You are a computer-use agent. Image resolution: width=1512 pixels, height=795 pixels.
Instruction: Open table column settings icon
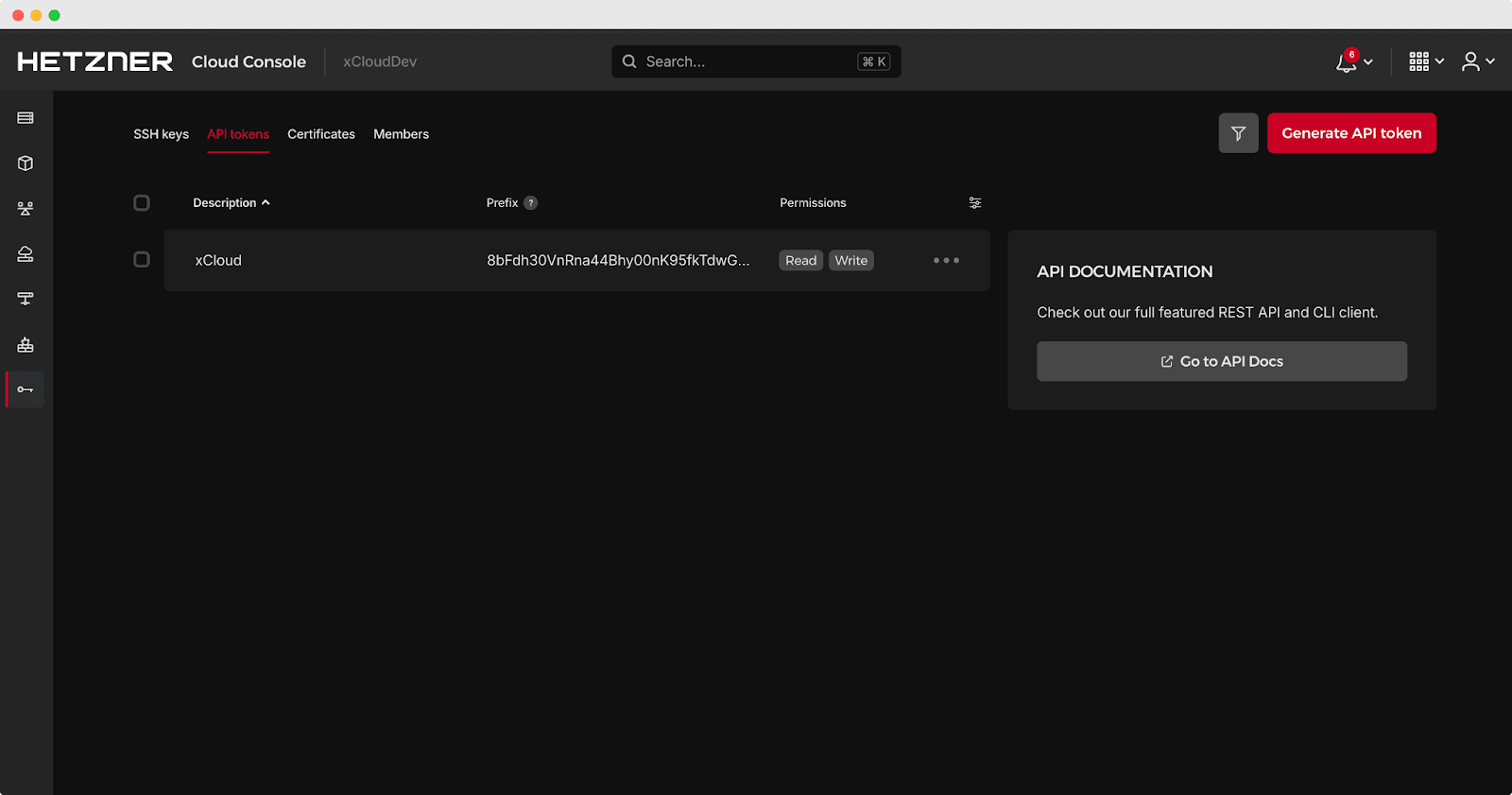pyautogui.click(x=975, y=203)
